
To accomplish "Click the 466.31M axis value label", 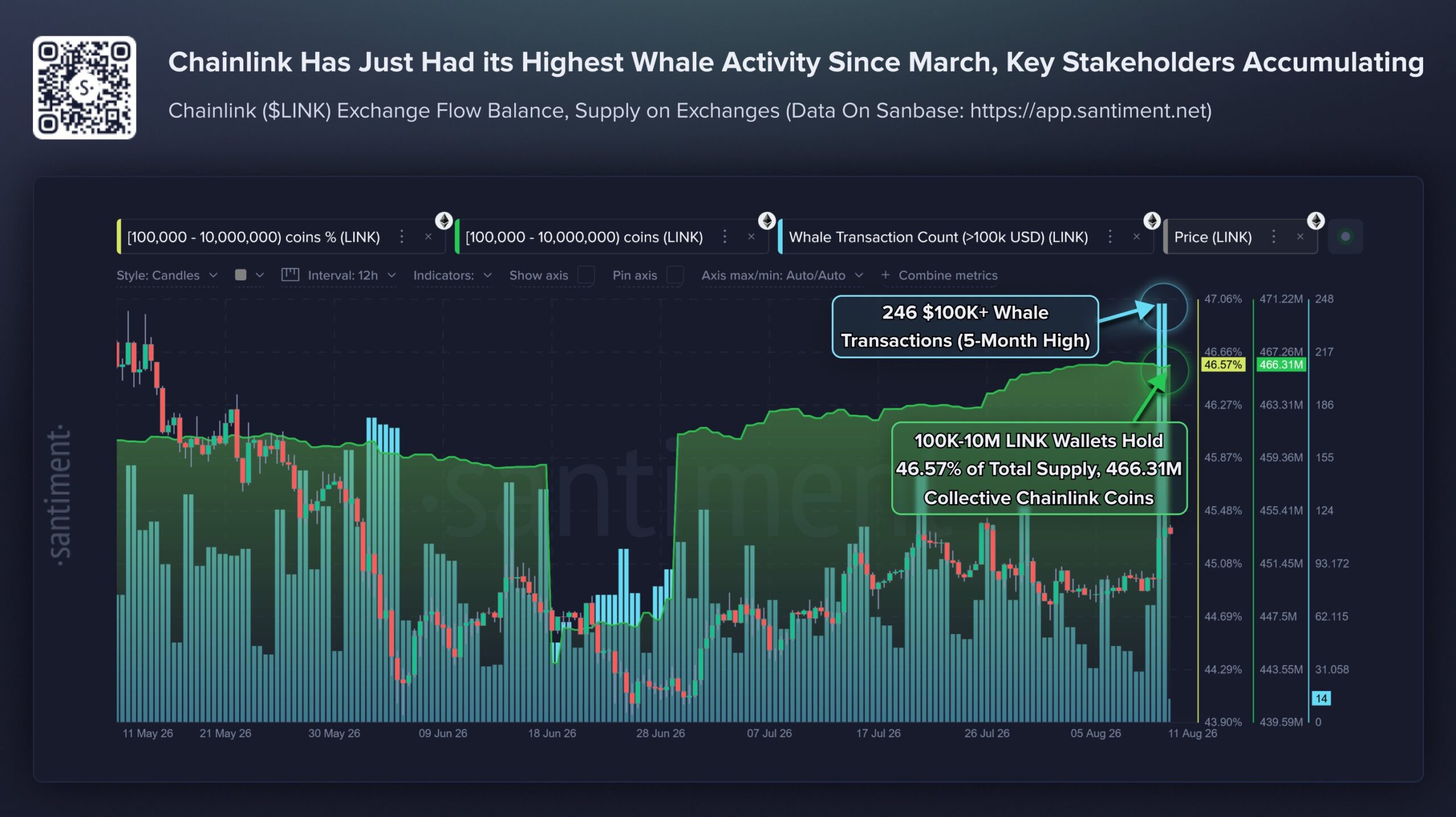I will pyautogui.click(x=1281, y=364).
